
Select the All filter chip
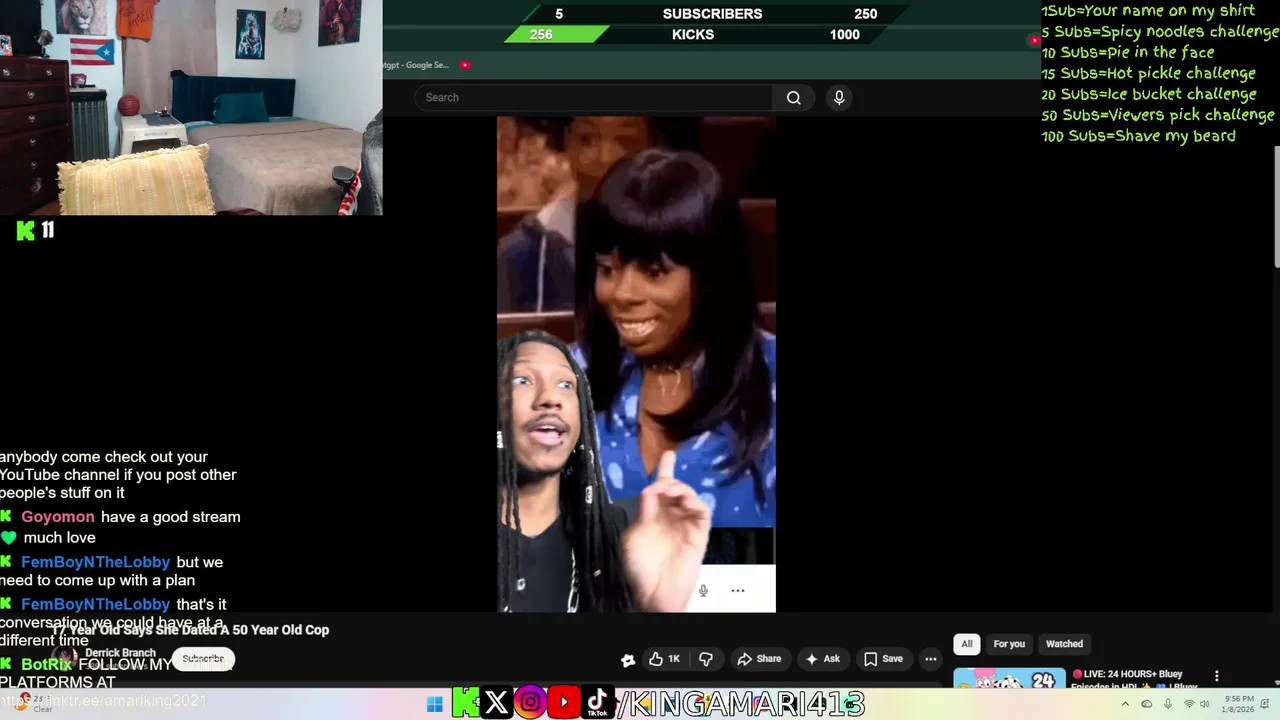click(x=966, y=644)
